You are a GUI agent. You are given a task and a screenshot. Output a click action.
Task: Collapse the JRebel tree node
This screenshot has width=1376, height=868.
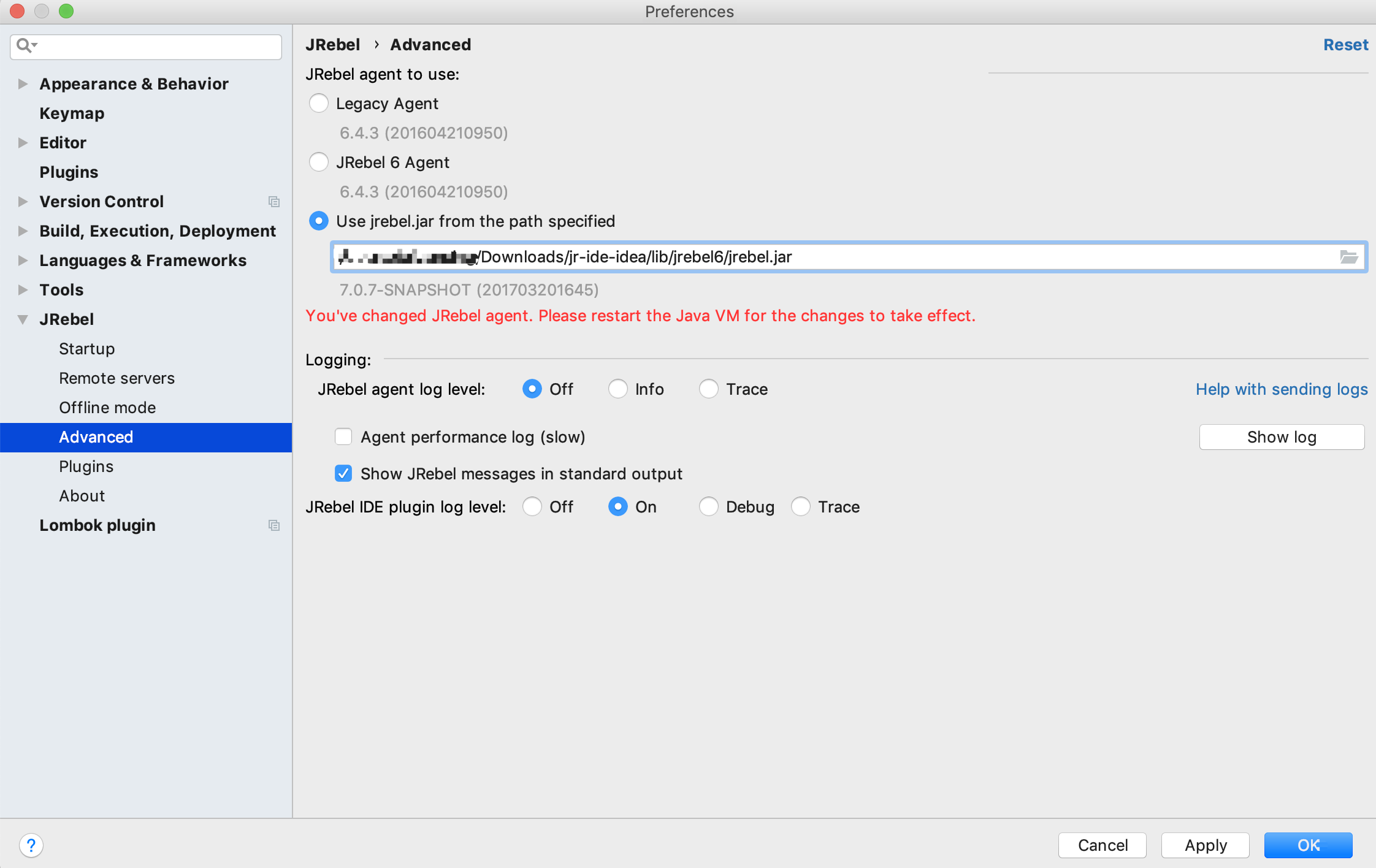click(23, 319)
